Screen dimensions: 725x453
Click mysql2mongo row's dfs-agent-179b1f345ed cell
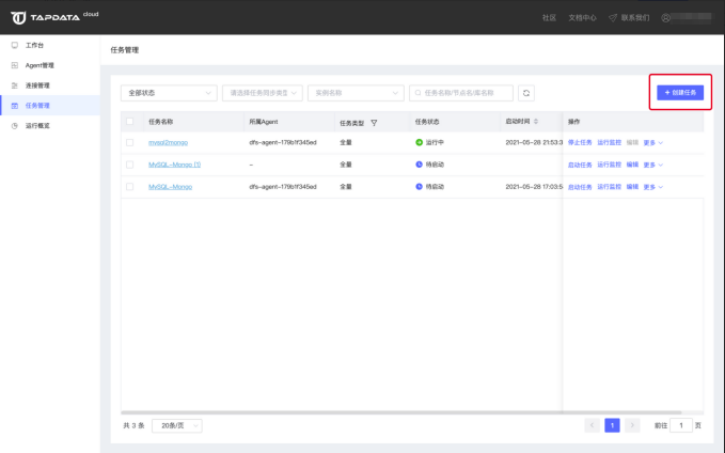(283, 142)
